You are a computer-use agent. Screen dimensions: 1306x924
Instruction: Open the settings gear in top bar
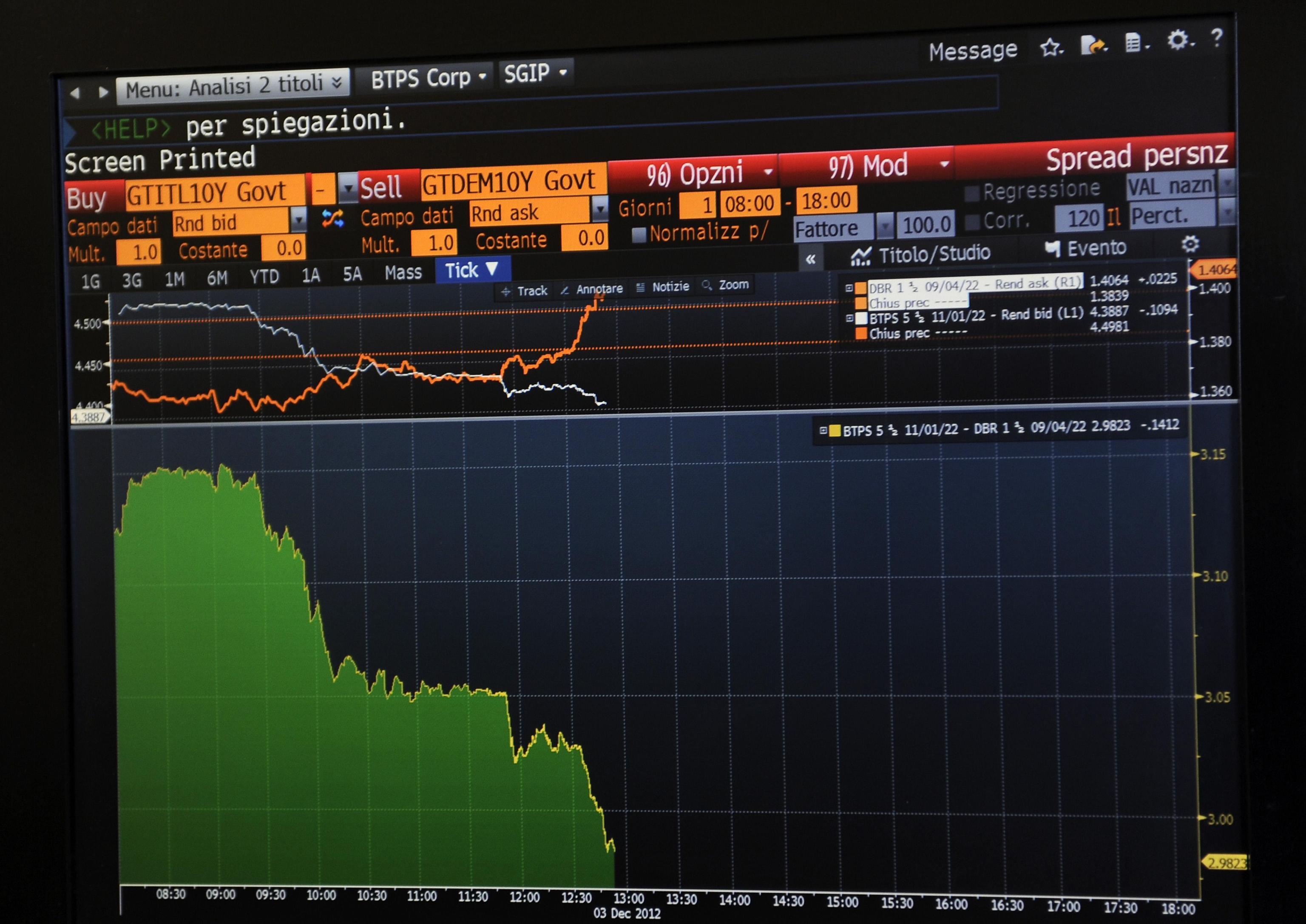point(1177,40)
